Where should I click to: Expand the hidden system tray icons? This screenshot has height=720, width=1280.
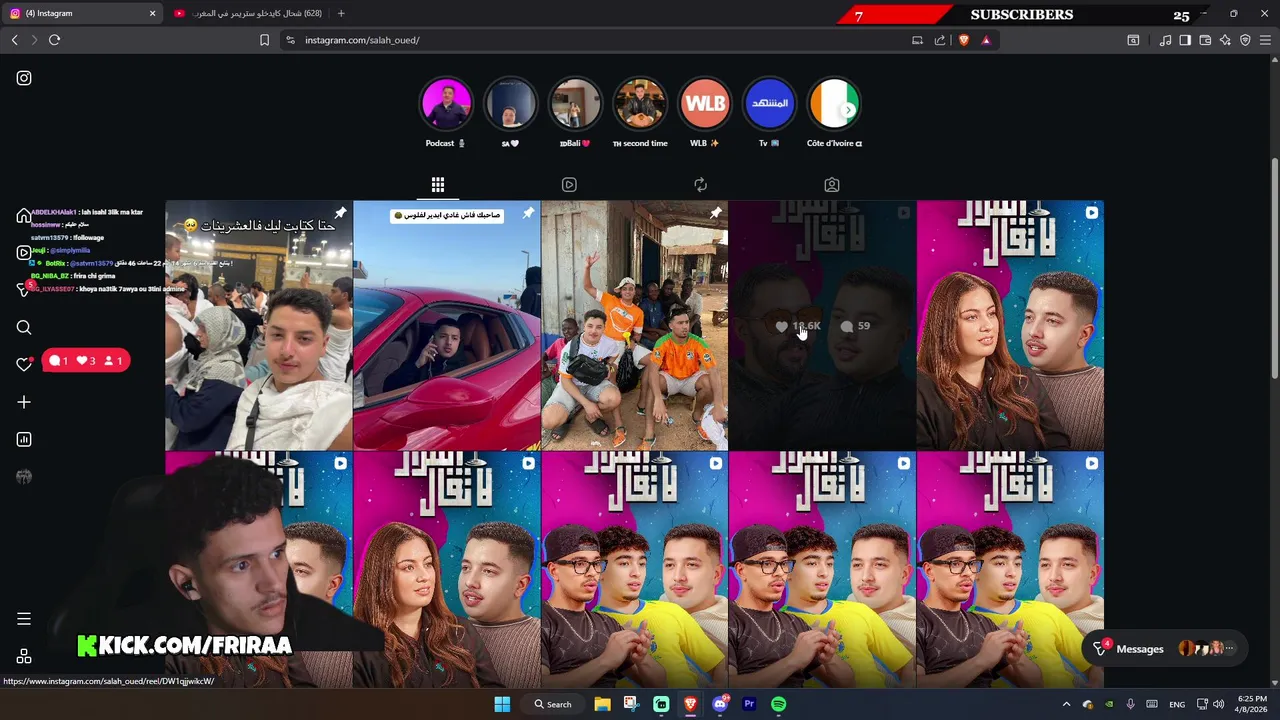click(1066, 704)
